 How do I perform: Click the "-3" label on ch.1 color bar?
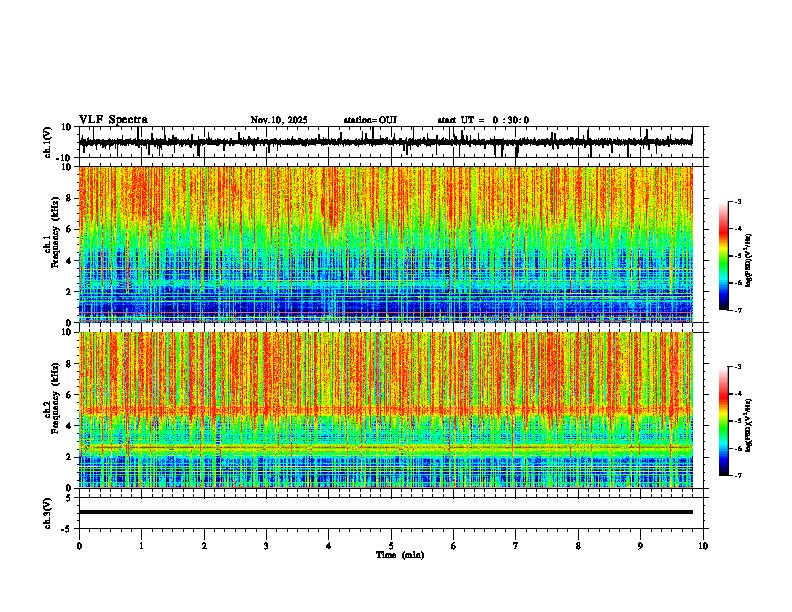tap(737, 201)
